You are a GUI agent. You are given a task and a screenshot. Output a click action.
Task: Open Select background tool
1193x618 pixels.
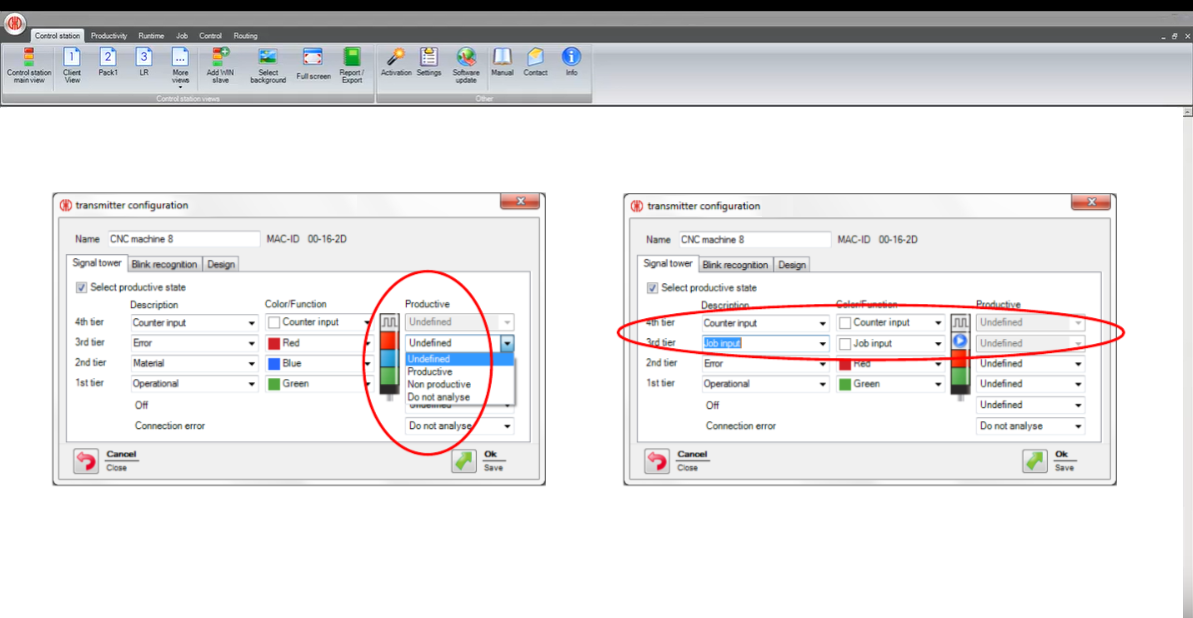click(x=268, y=64)
